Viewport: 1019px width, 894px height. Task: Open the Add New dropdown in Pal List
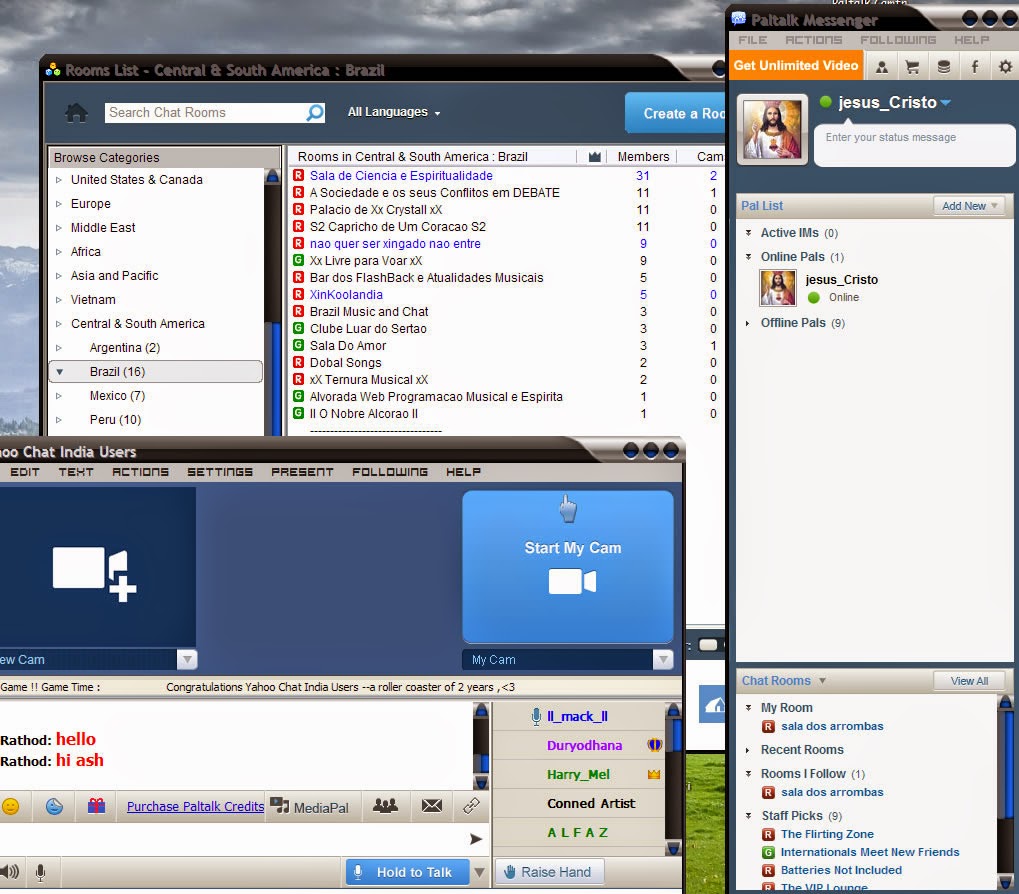(969, 206)
